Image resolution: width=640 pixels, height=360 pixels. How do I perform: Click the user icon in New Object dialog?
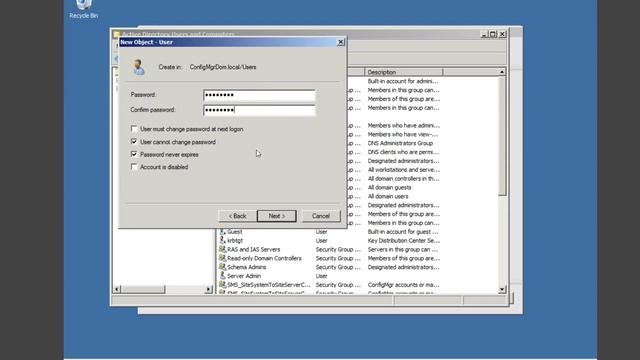138,67
